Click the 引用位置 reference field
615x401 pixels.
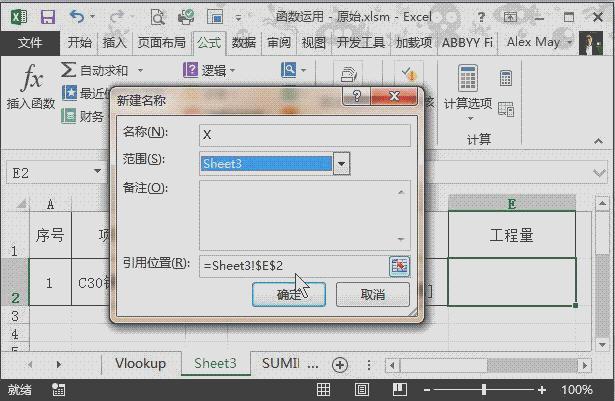[293, 266]
